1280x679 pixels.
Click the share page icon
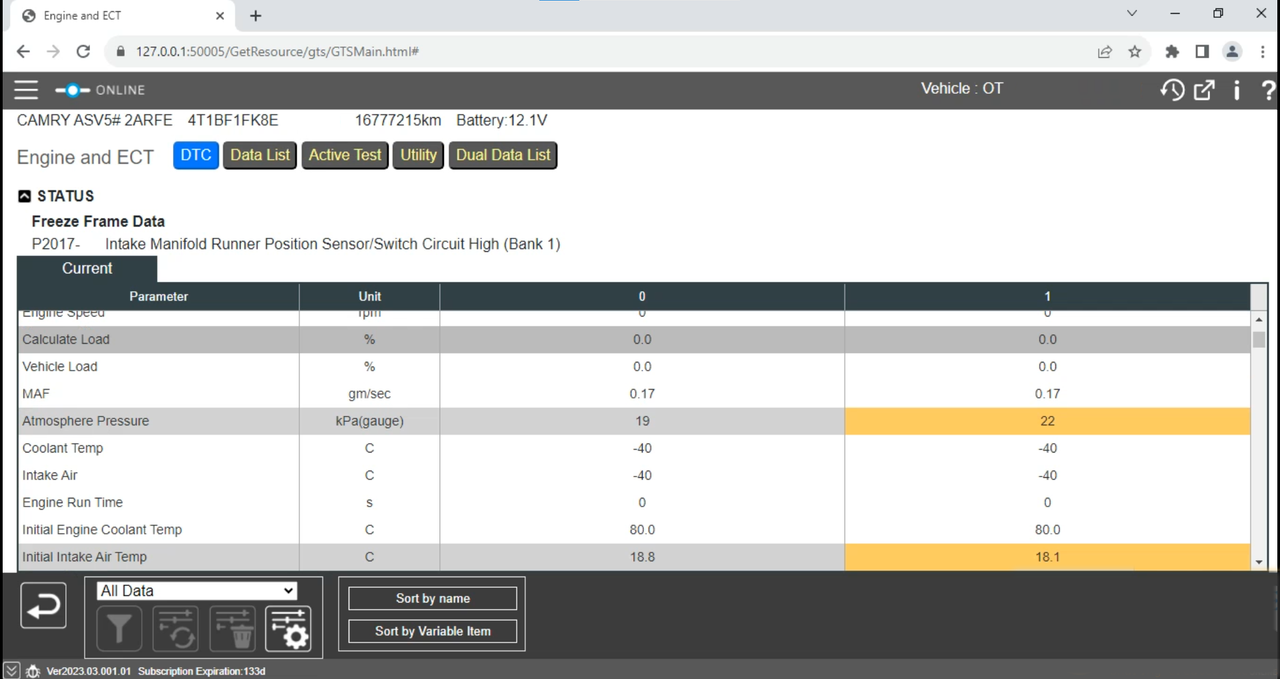point(1105,51)
